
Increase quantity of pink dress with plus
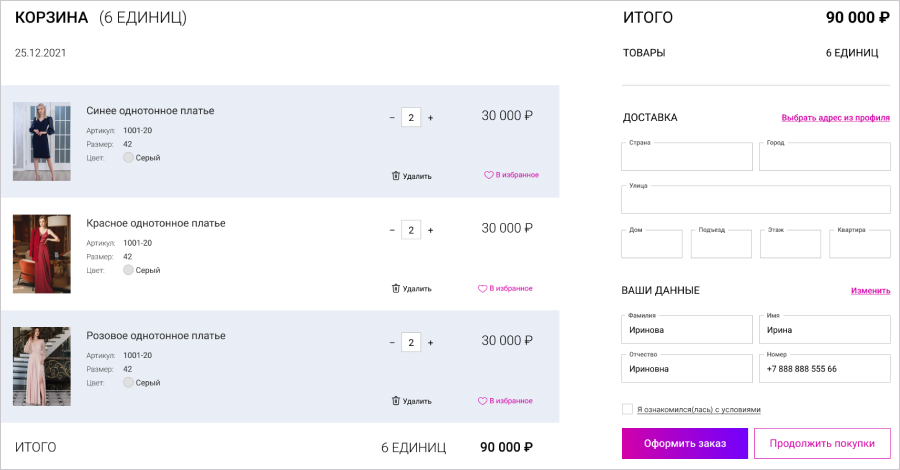pos(431,343)
